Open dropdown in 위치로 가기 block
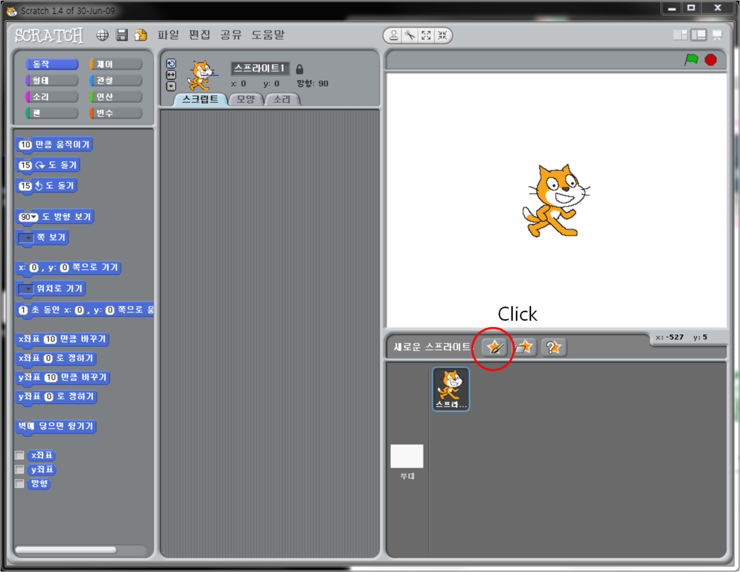The height and width of the screenshot is (572, 740). 26,289
